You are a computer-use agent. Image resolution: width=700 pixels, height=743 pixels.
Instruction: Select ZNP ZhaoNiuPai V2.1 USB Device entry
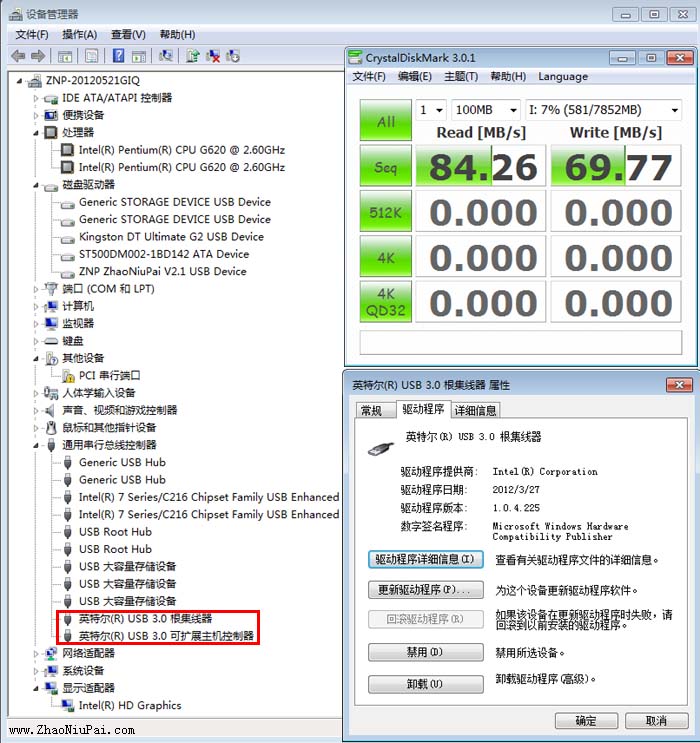(163, 272)
